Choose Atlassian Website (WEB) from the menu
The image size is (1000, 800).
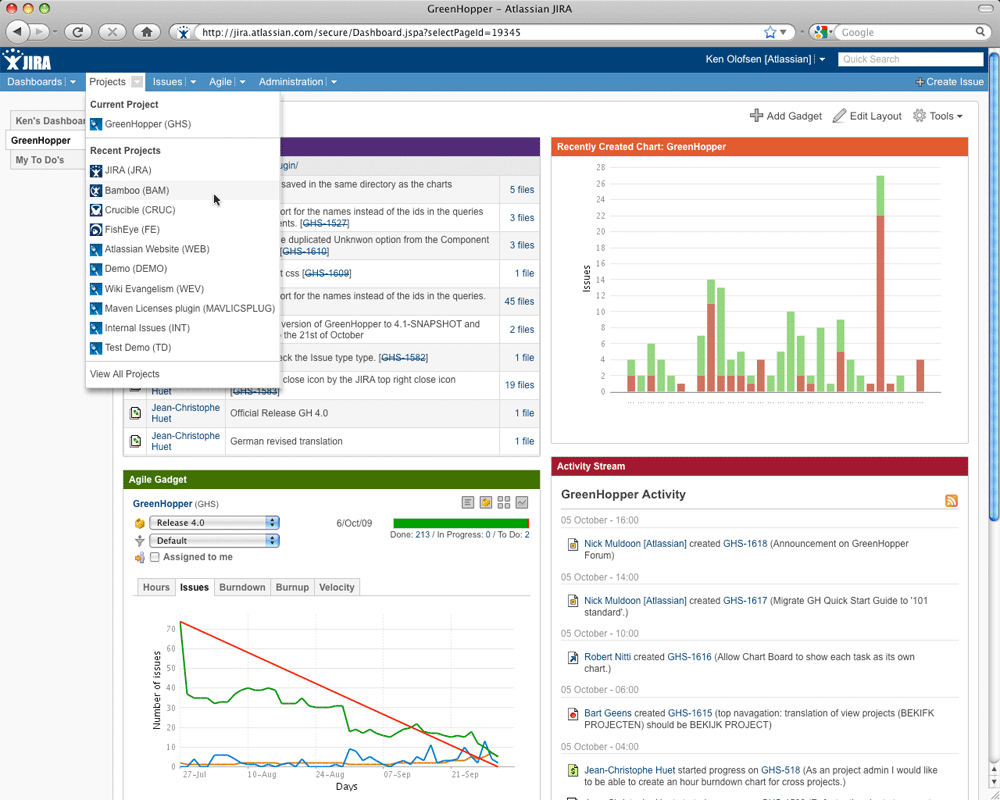(x=182, y=249)
